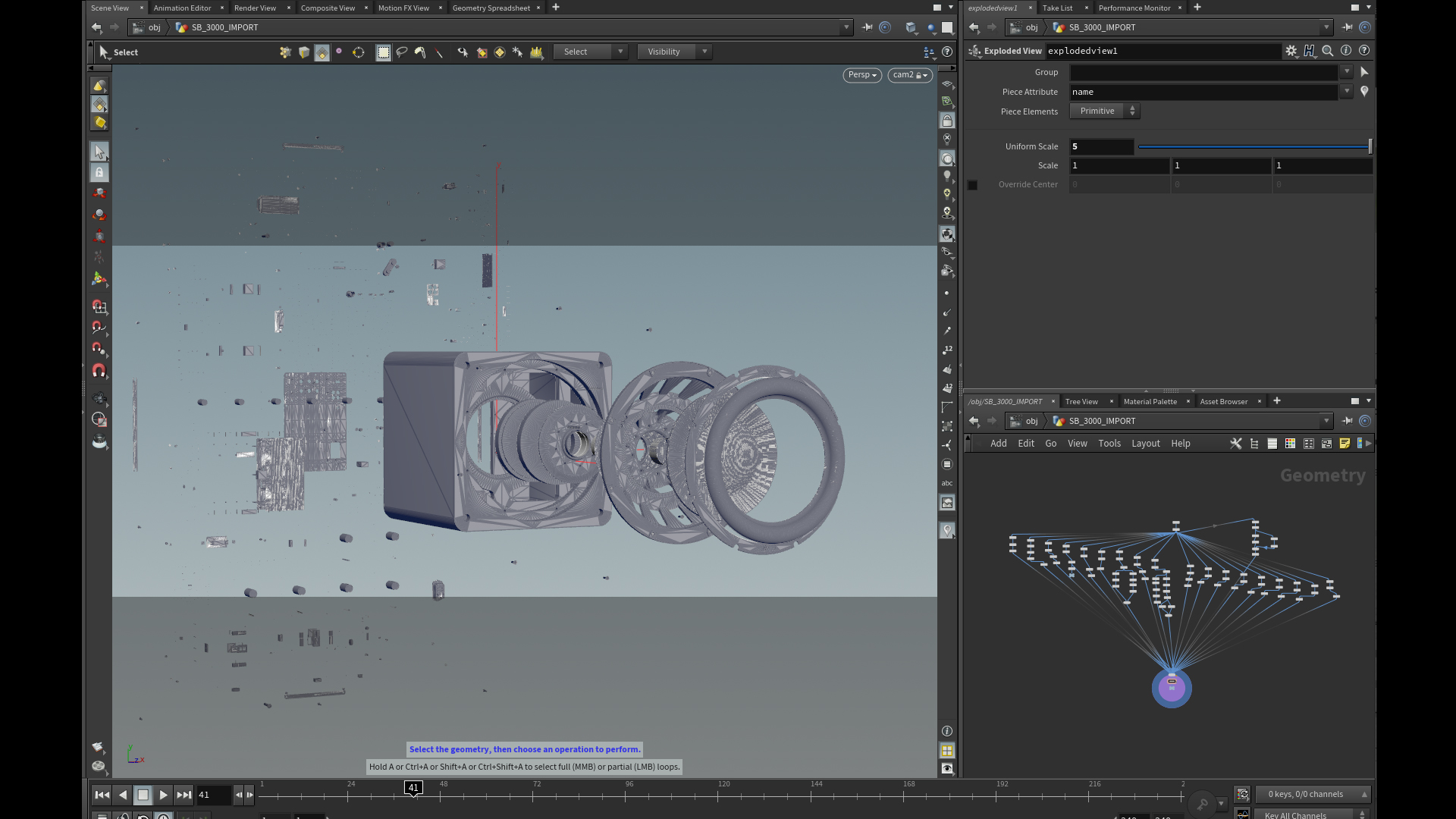Select primitives selection mode icon
This screenshot has height=819, width=1456.
point(322,52)
